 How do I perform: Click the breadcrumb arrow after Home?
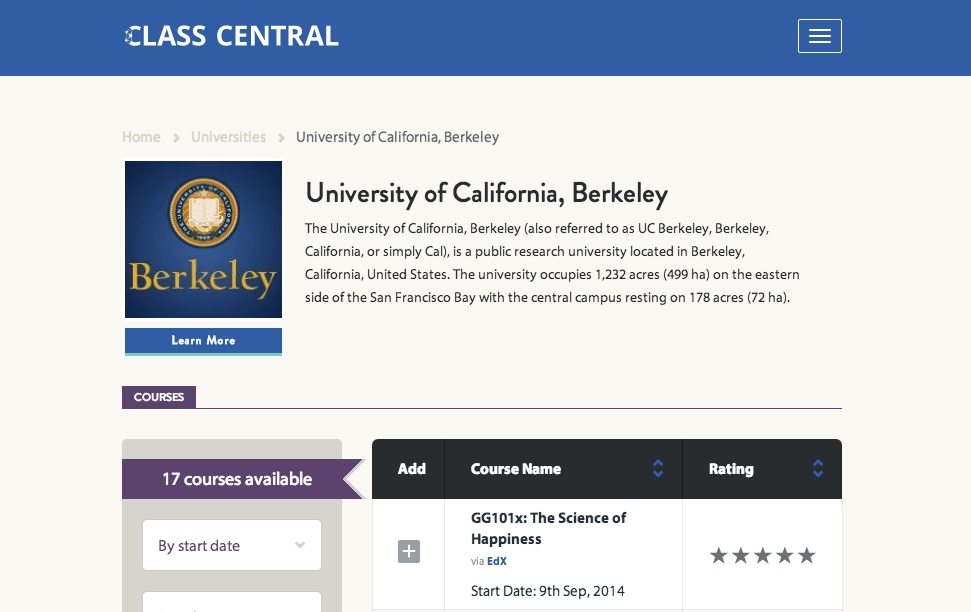(x=175, y=137)
